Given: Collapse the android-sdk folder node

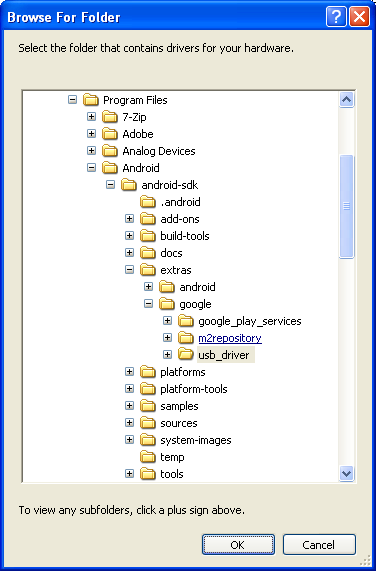Looking at the screenshot, I should pos(110,185).
